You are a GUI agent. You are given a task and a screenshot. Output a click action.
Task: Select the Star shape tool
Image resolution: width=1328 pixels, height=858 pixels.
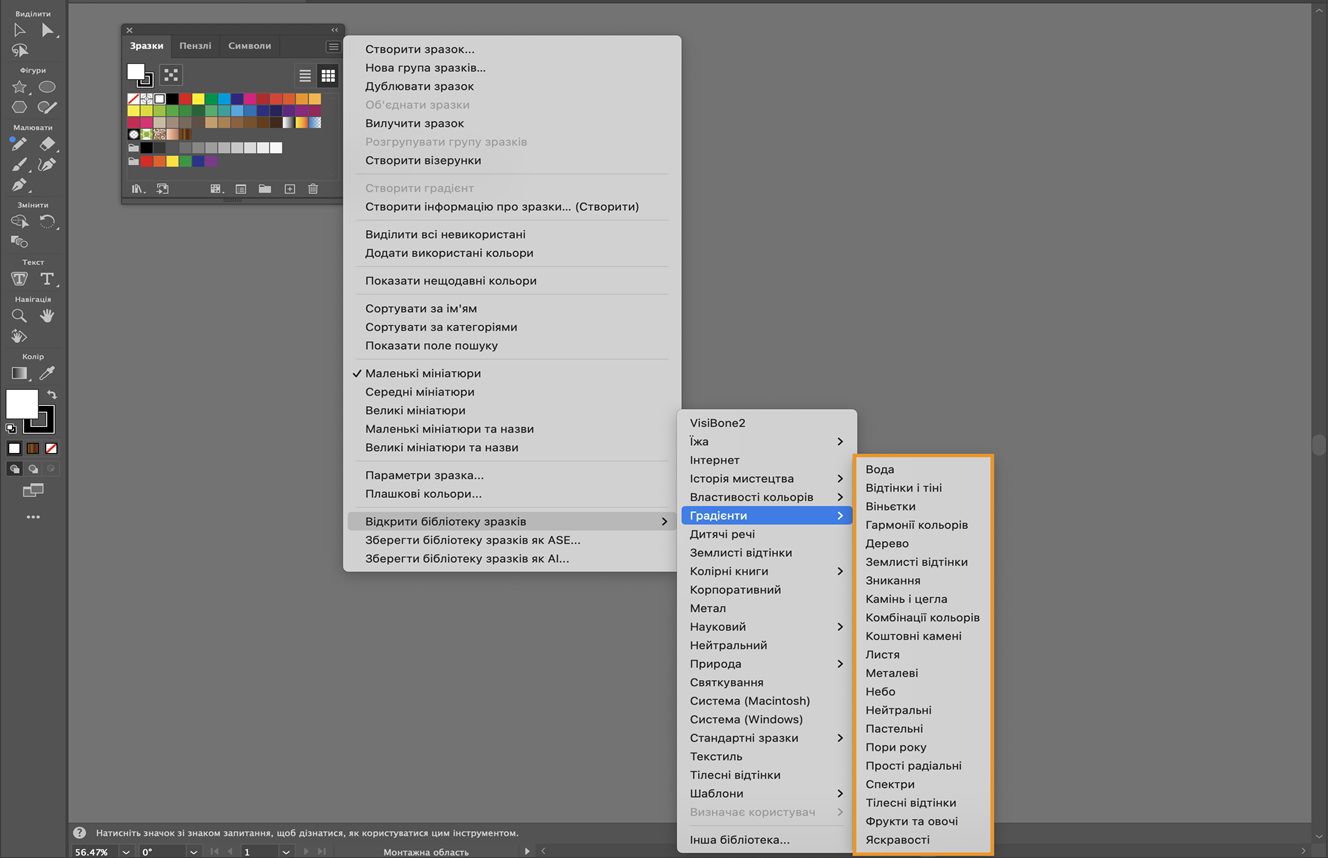pyautogui.click(x=19, y=87)
